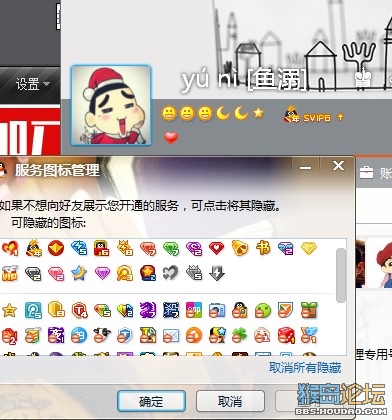Select the winged VIP service icon
Viewport: 392px width, 420px height.
click(10, 273)
